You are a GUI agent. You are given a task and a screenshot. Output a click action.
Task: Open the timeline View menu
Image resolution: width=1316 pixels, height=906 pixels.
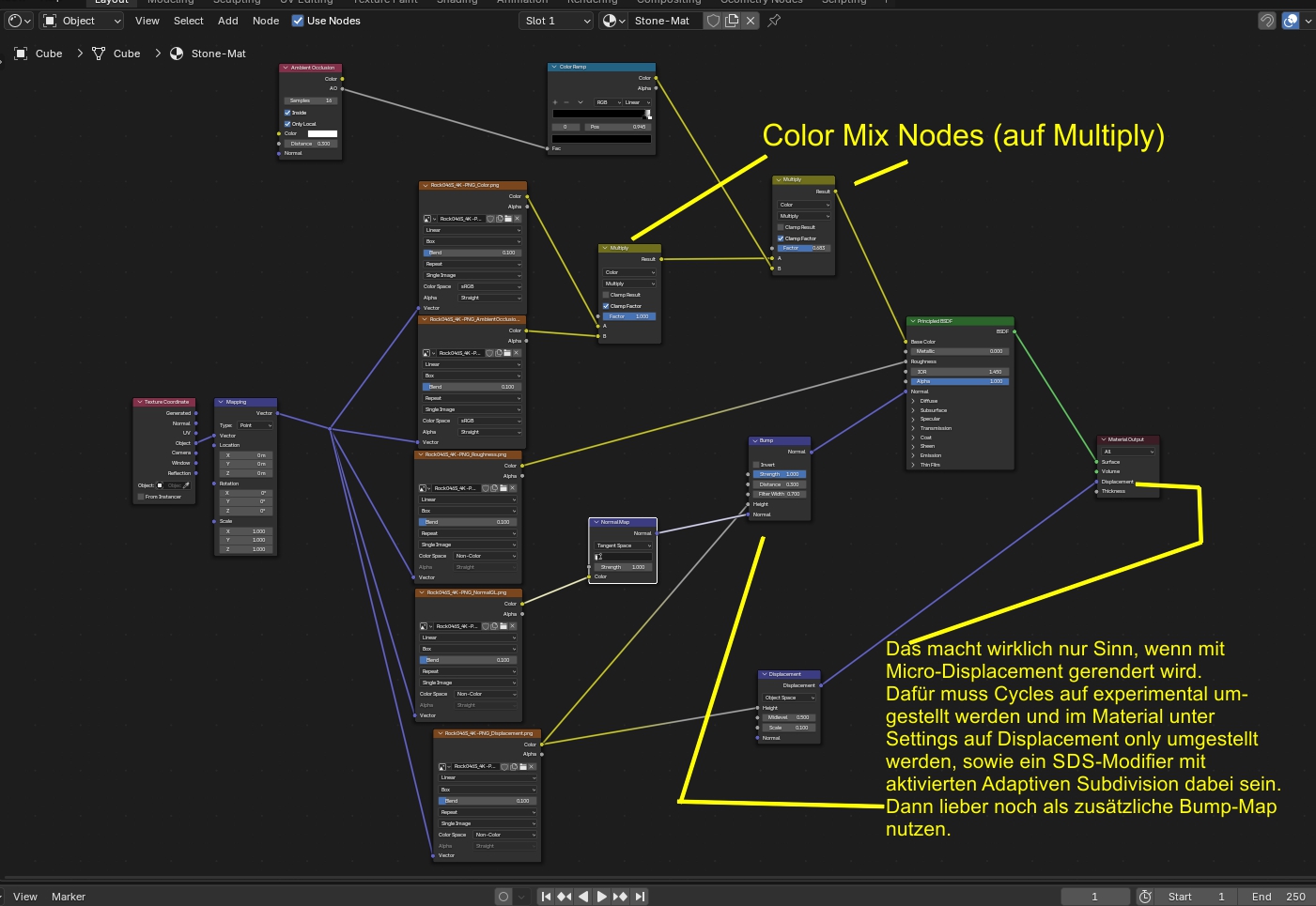[x=25, y=897]
